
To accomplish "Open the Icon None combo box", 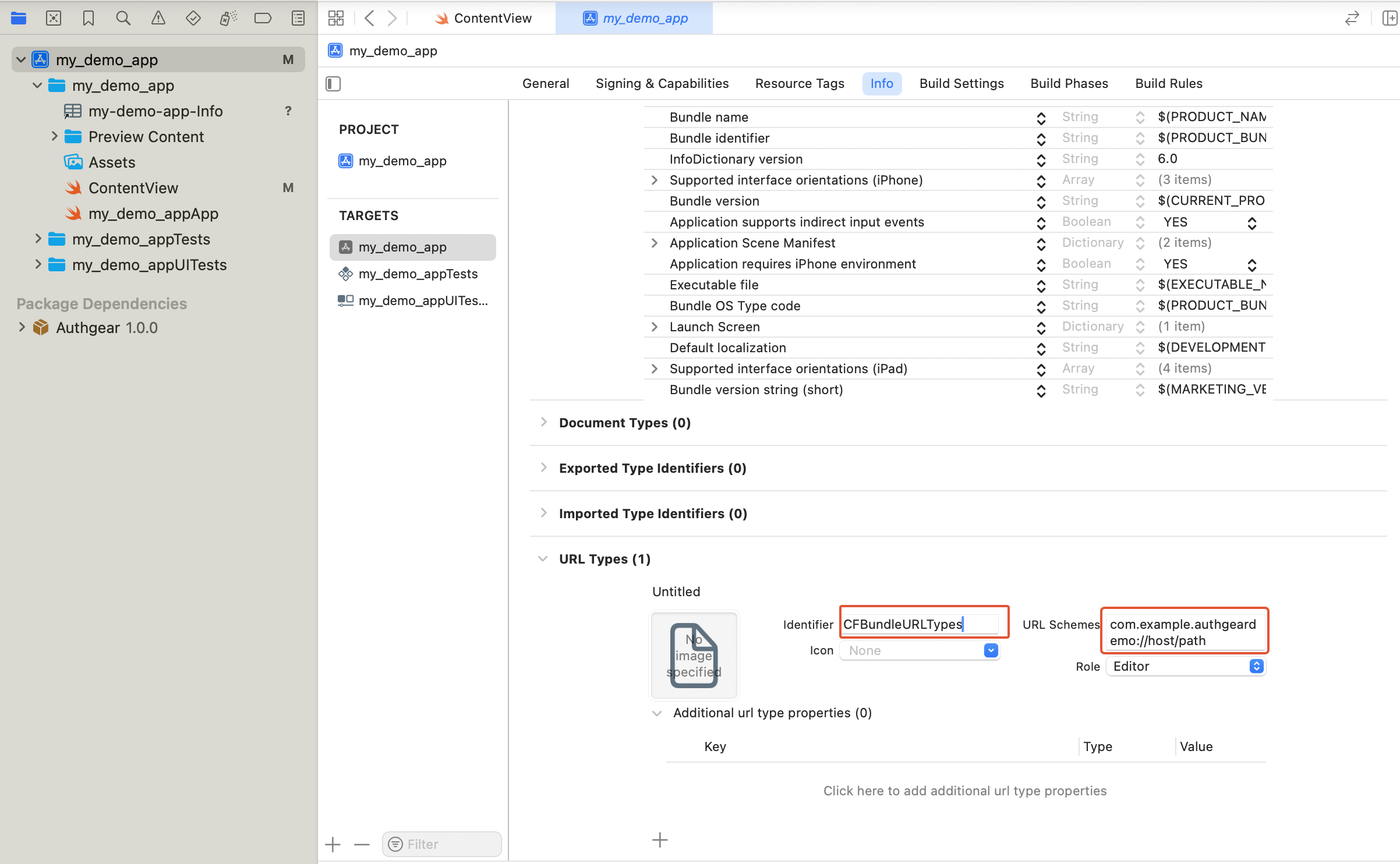I will (990, 651).
